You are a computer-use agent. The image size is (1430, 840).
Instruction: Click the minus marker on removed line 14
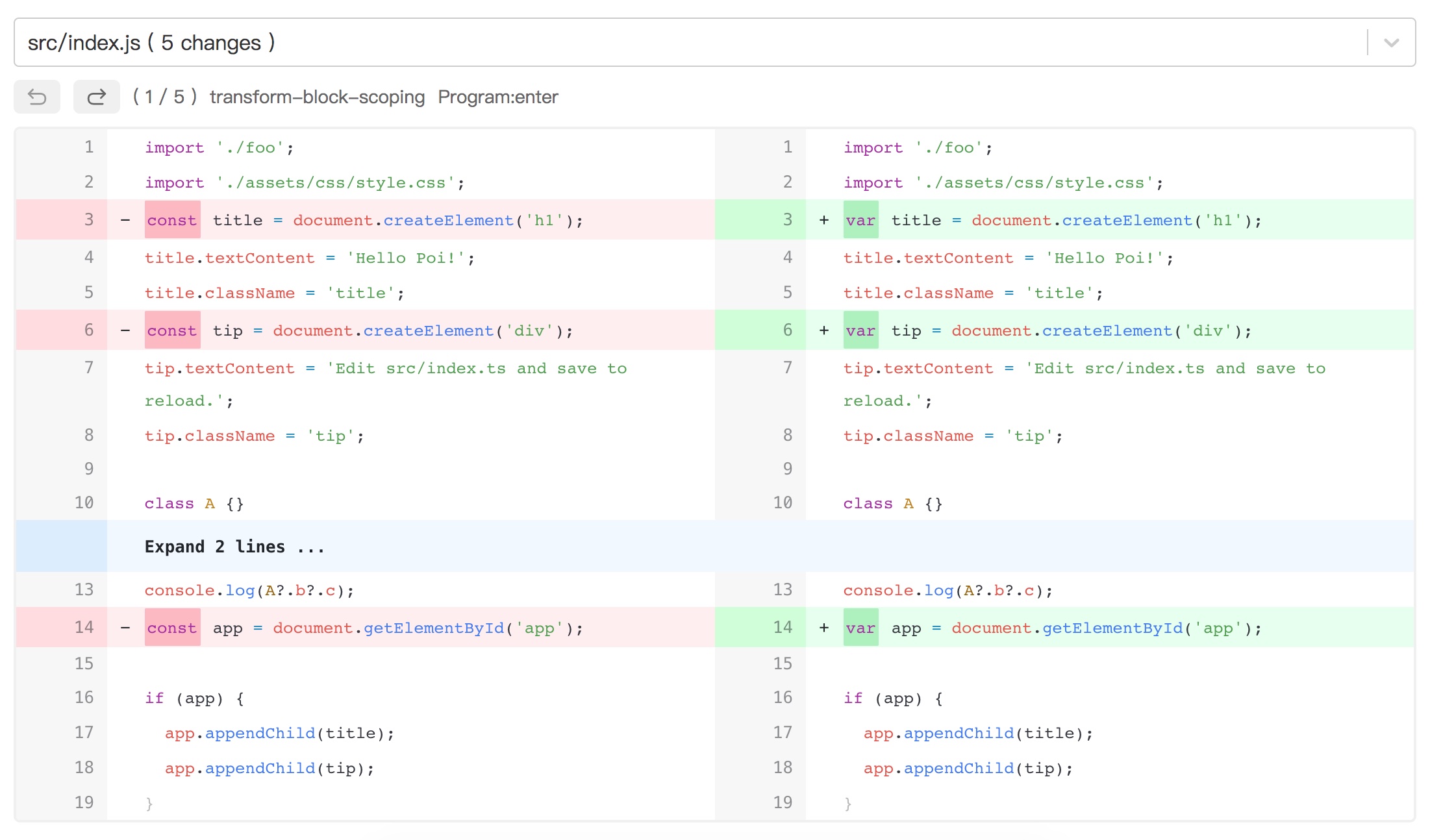coord(125,628)
